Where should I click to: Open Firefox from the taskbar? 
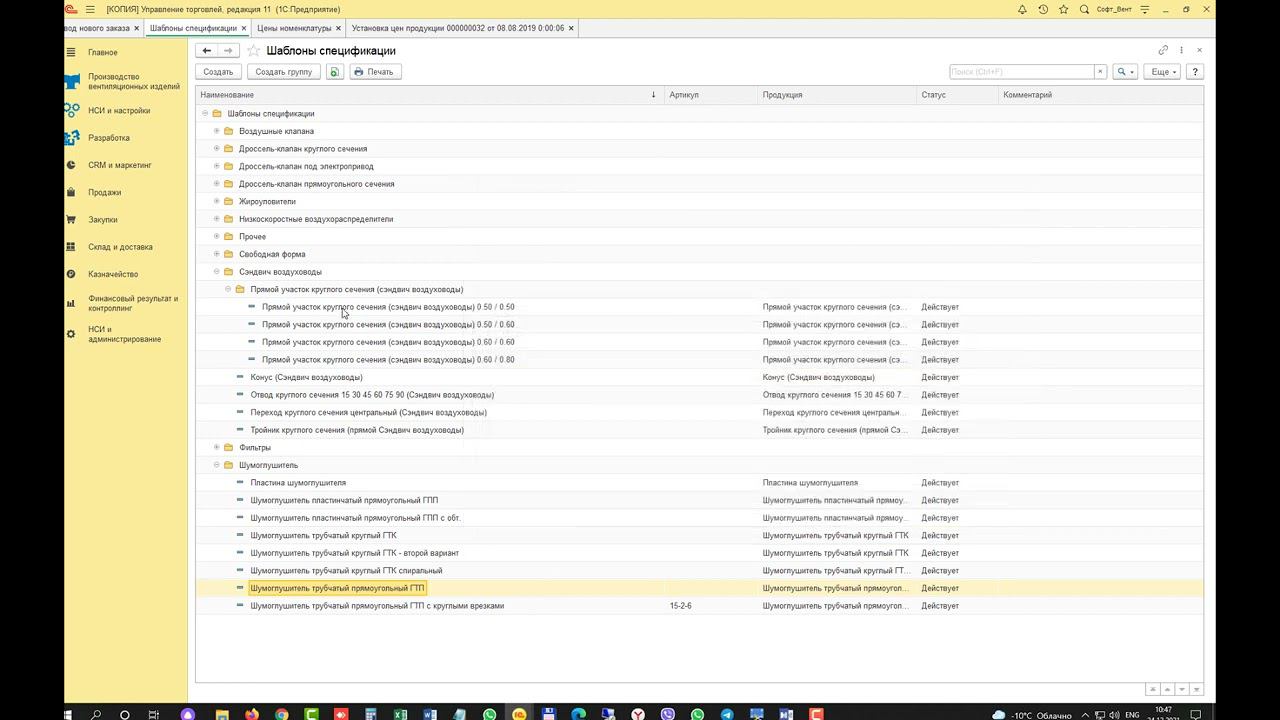point(252,715)
